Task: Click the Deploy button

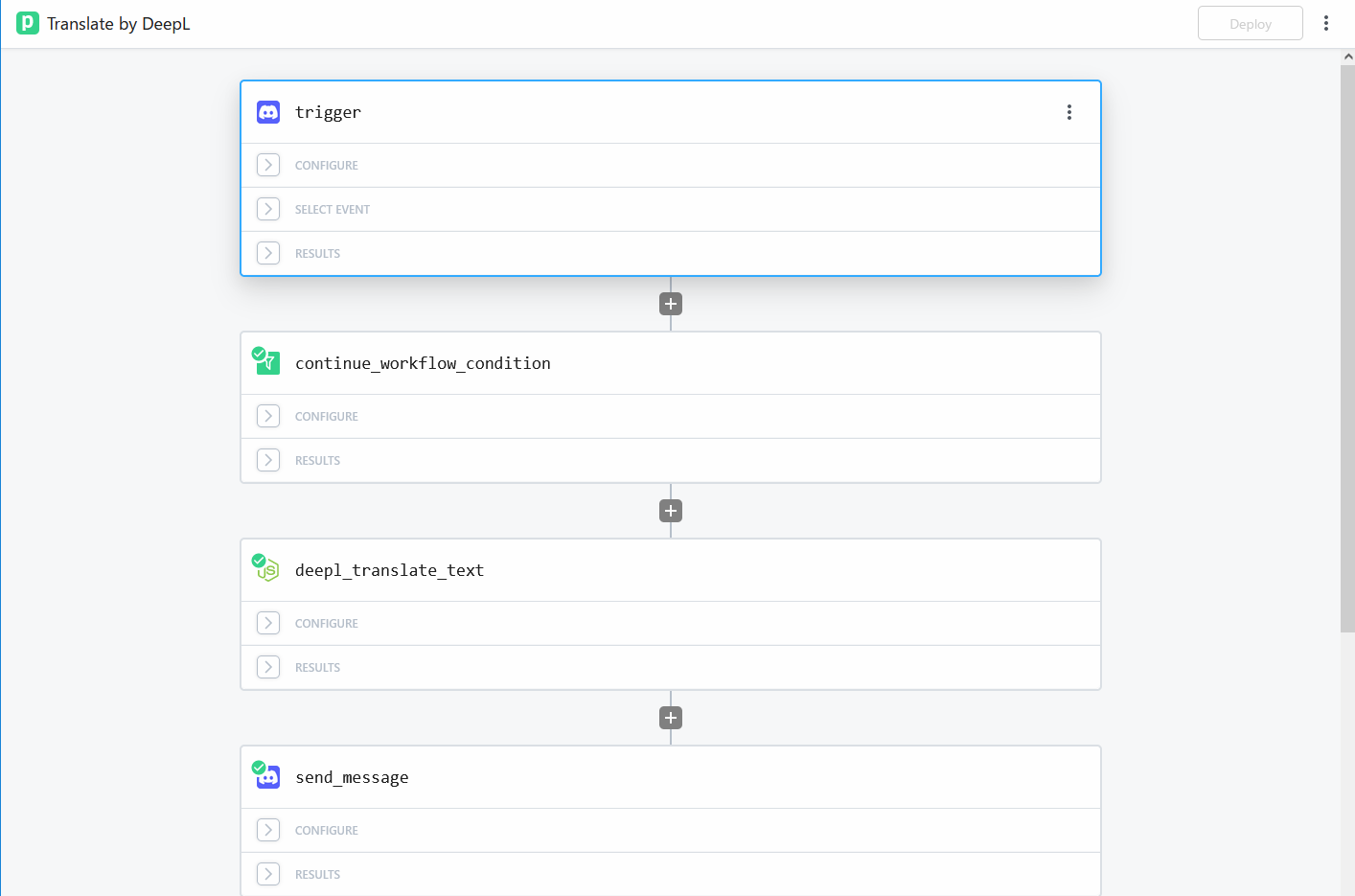Action: point(1250,23)
